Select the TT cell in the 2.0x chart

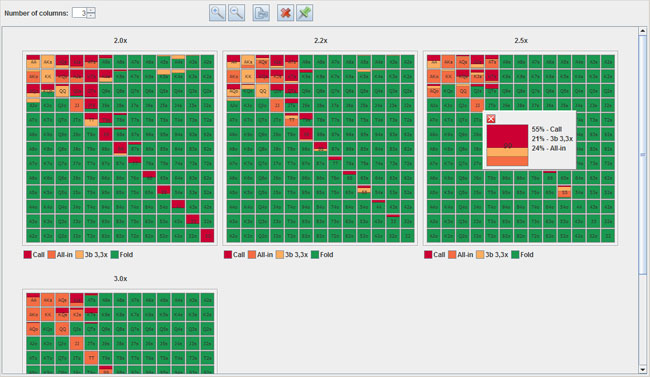[x=91, y=120]
